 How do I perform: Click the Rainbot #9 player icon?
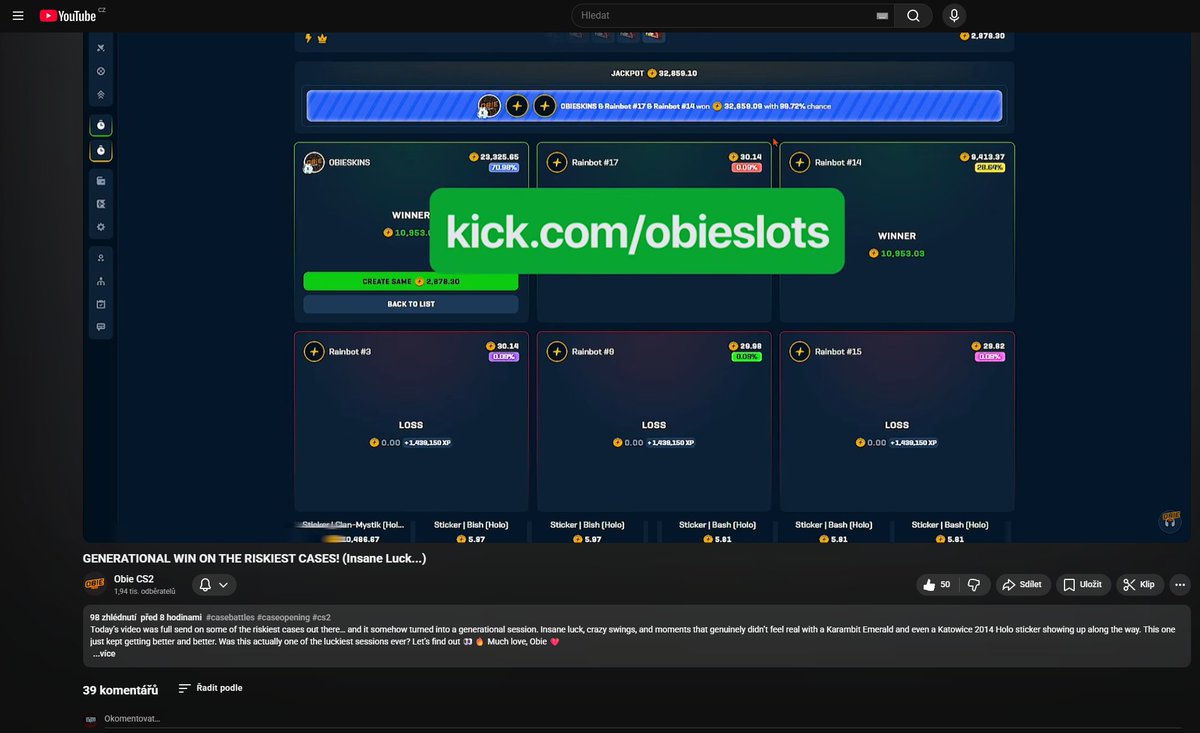pos(557,352)
